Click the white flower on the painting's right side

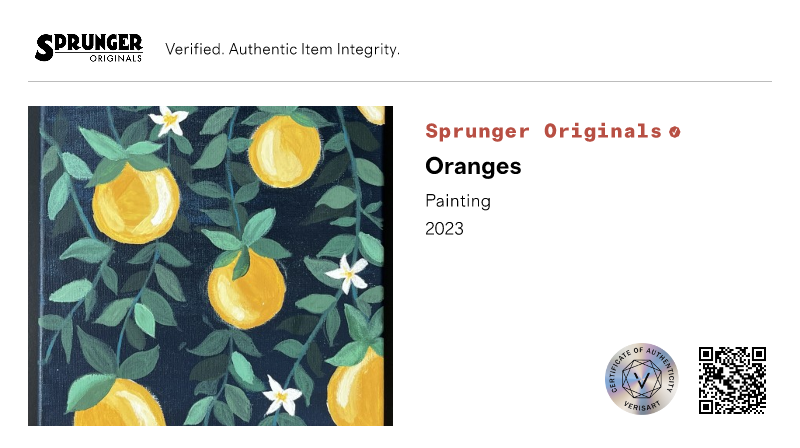coord(348,272)
